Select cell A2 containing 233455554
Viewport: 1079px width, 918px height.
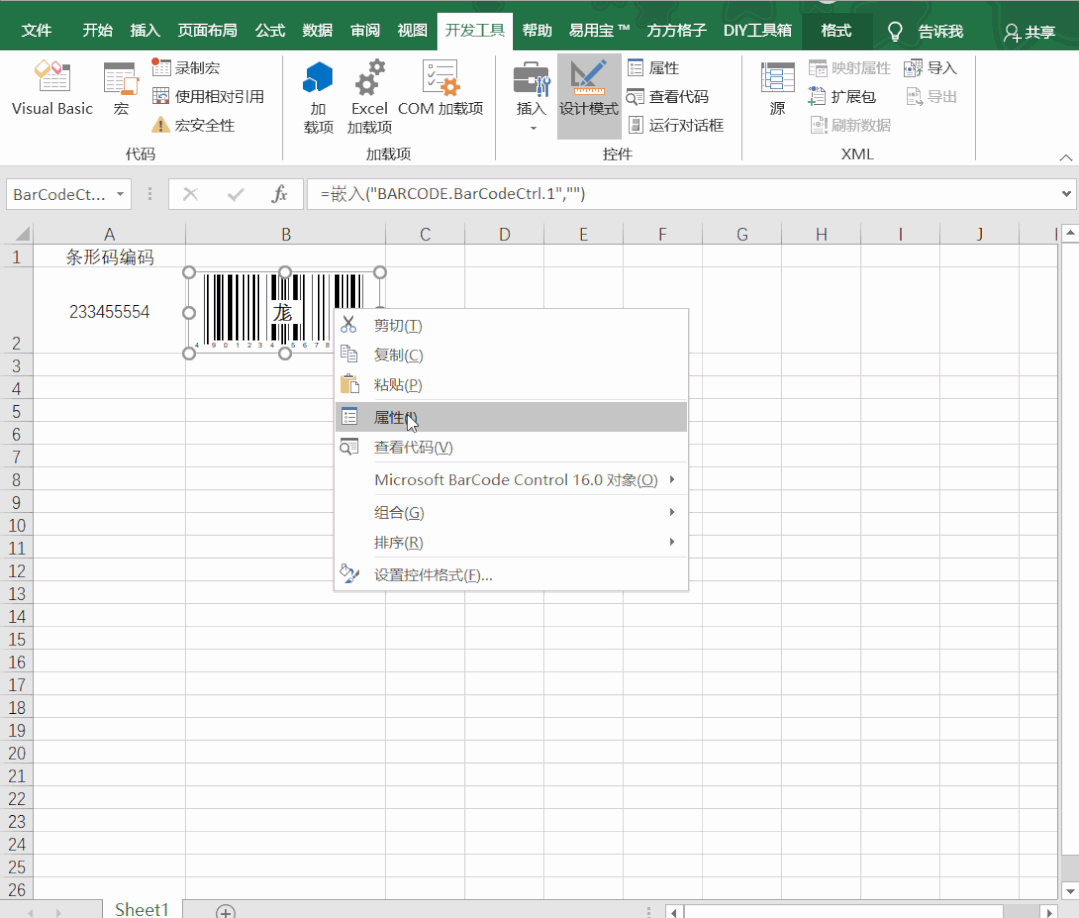109,312
